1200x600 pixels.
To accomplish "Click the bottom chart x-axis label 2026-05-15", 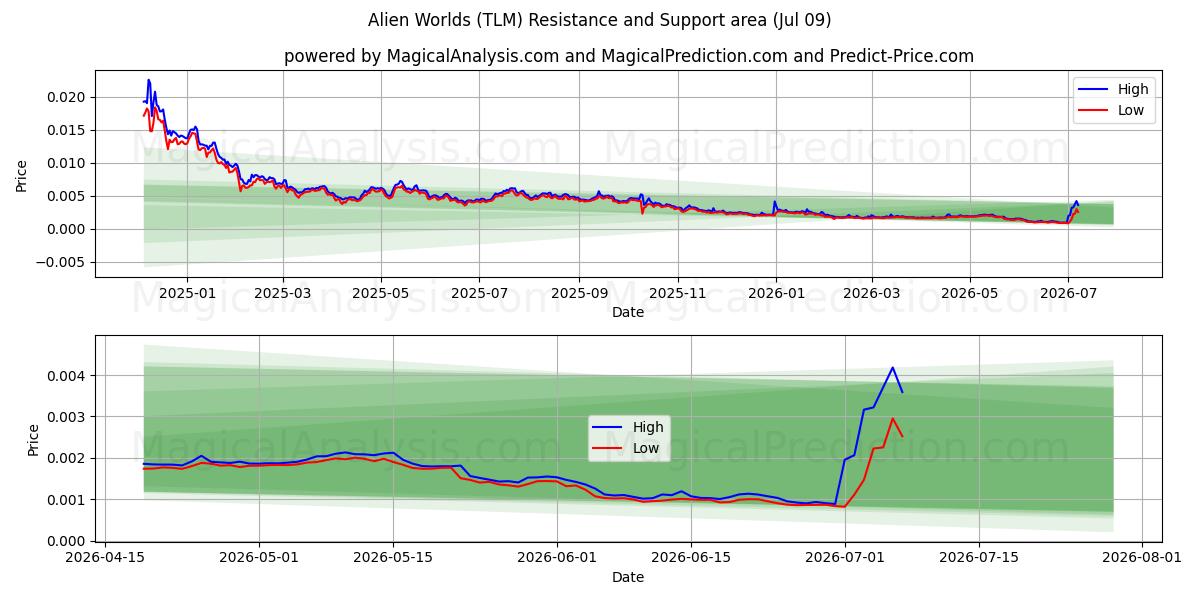I will click(x=393, y=558).
